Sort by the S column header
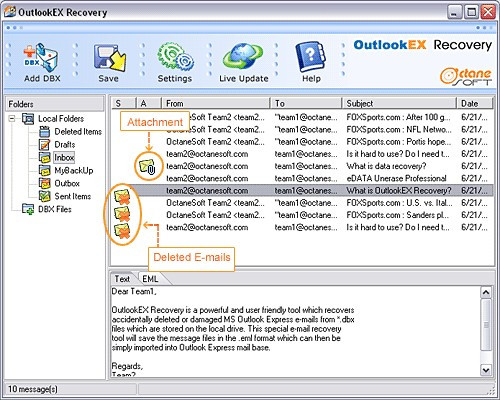 click(x=124, y=103)
